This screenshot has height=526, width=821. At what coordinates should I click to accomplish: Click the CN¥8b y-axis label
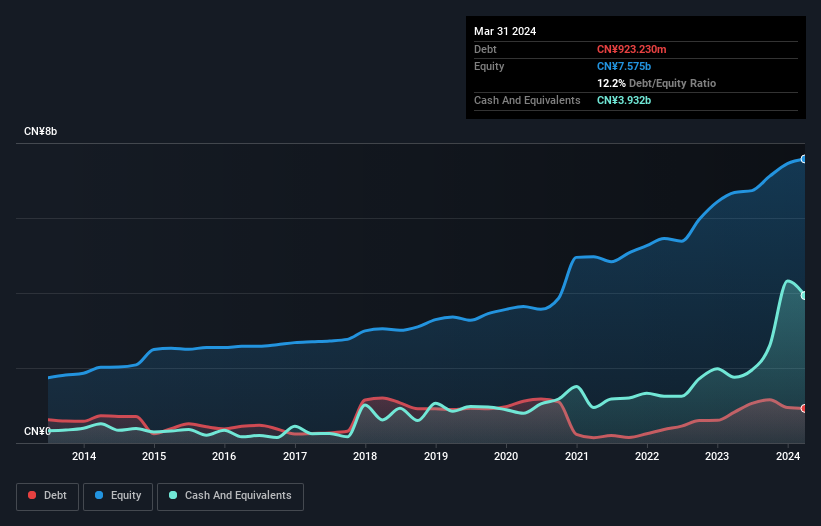pos(40,131)
